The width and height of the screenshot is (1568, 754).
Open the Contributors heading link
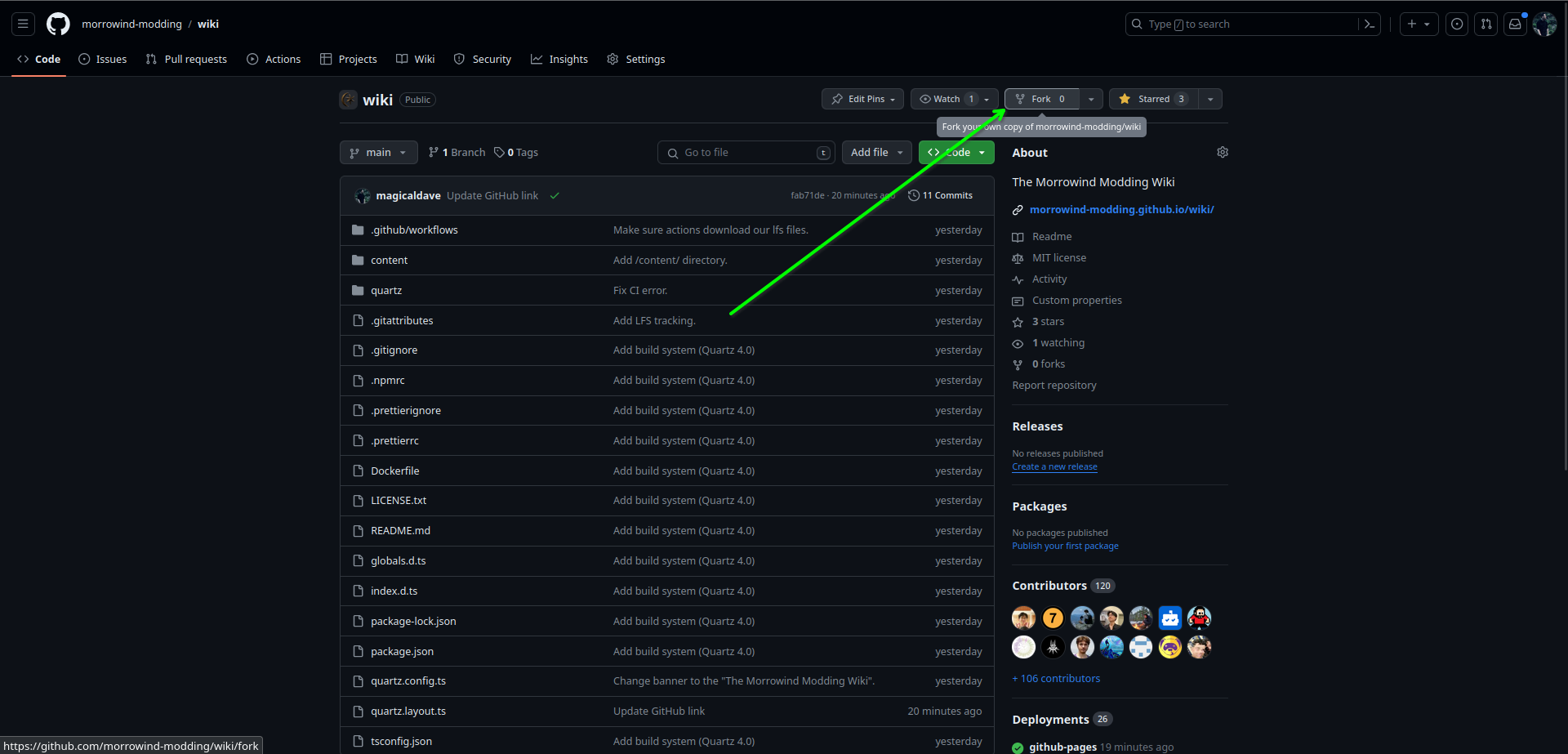pos(1063,586)
